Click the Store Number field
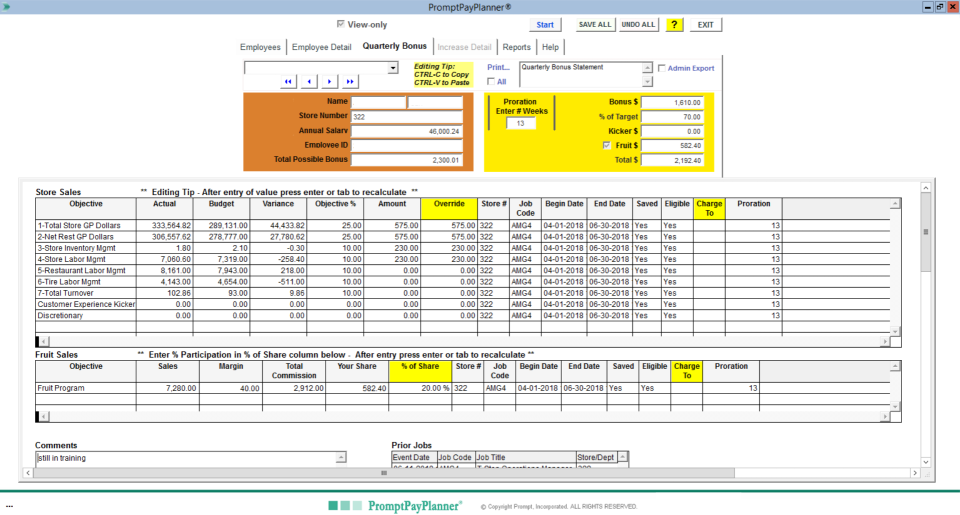This screenshot has height=515, width=960. (407, 116)
